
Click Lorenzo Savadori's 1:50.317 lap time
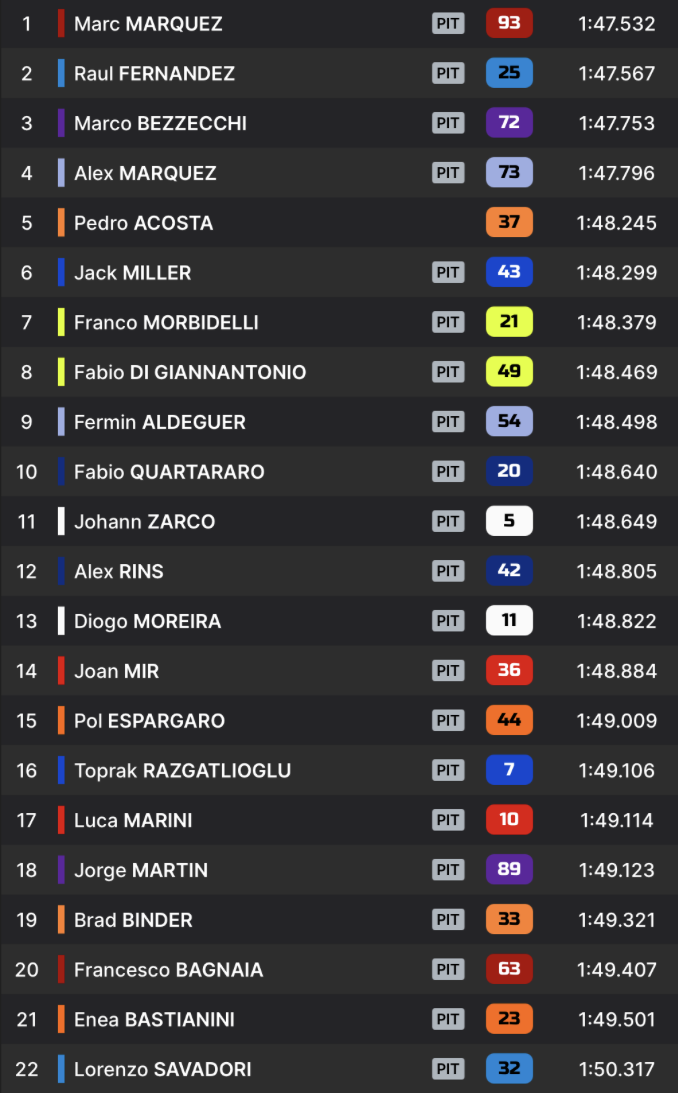tap(616, 1069)
